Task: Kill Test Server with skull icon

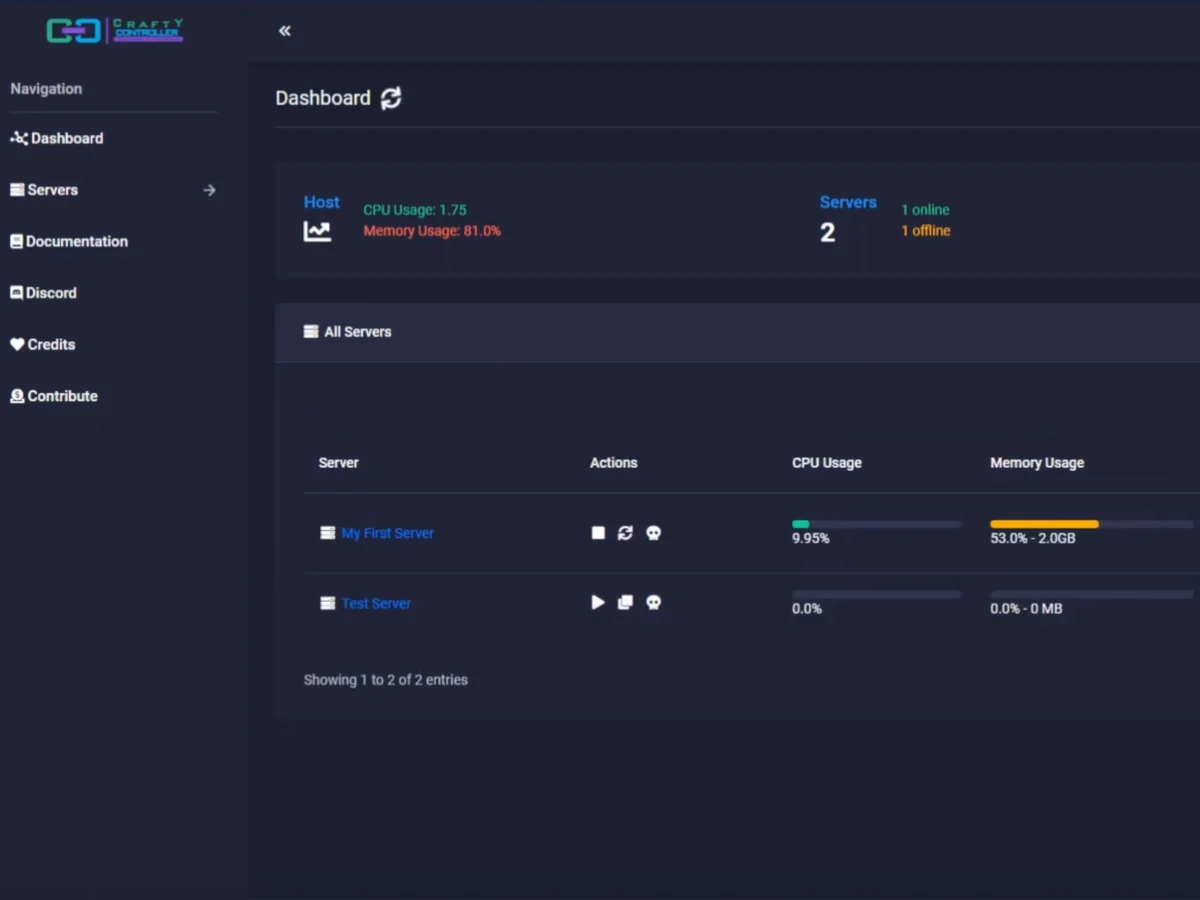Action: click(653, 602)
